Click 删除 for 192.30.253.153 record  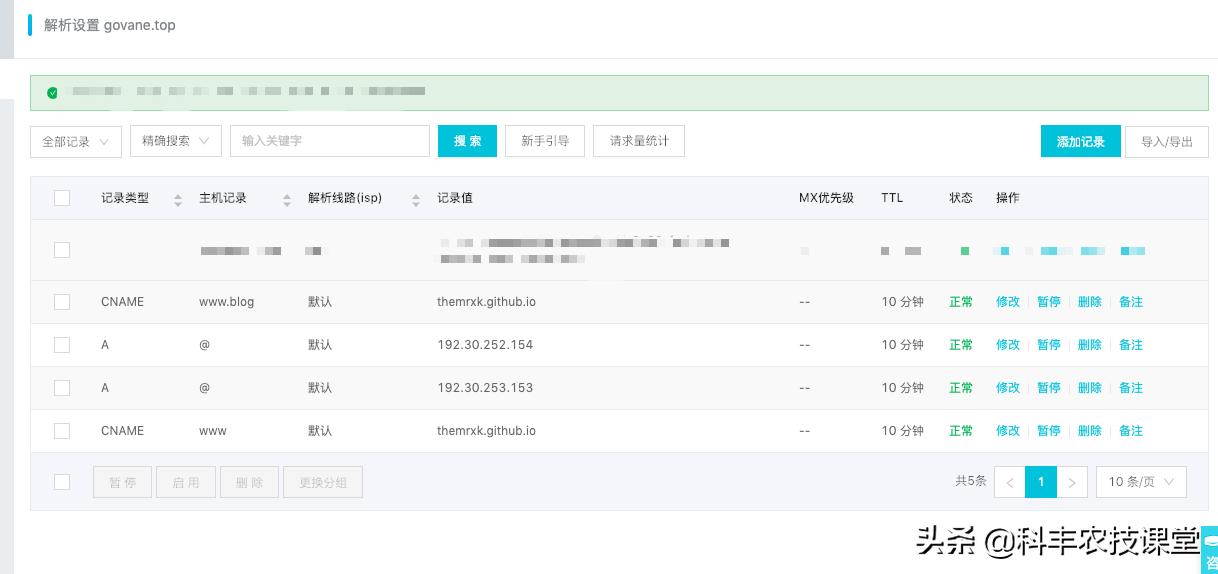click(1090, 388)
